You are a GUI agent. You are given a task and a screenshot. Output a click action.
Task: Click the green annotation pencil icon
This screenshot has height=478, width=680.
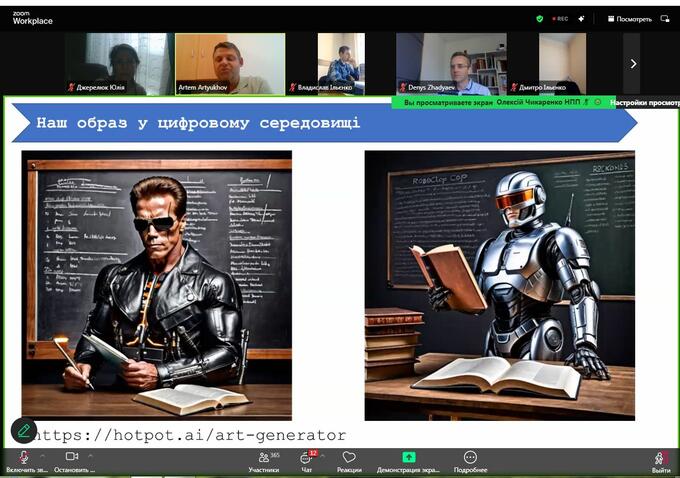[24, 430]
